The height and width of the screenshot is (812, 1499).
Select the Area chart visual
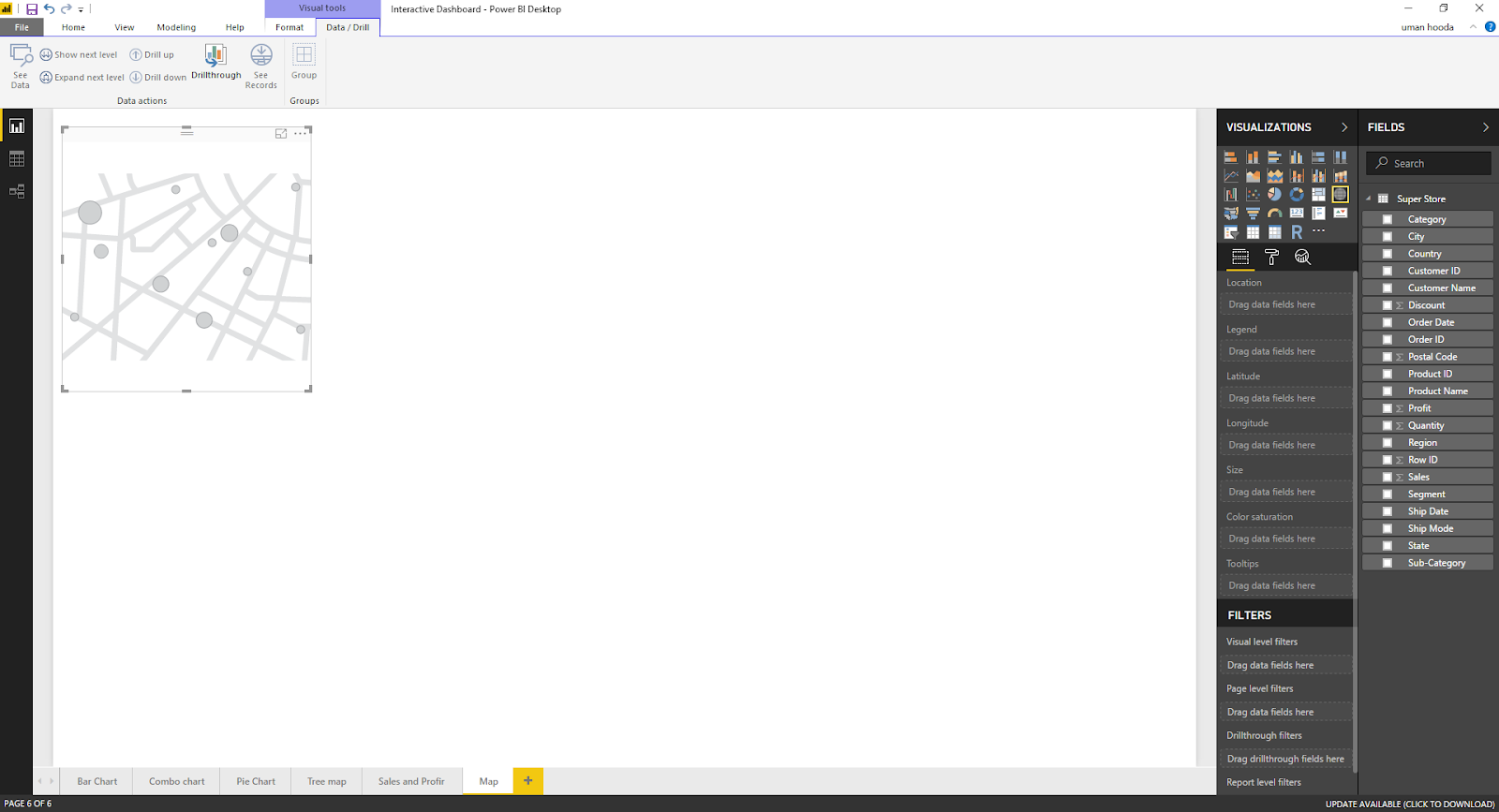1253,176
